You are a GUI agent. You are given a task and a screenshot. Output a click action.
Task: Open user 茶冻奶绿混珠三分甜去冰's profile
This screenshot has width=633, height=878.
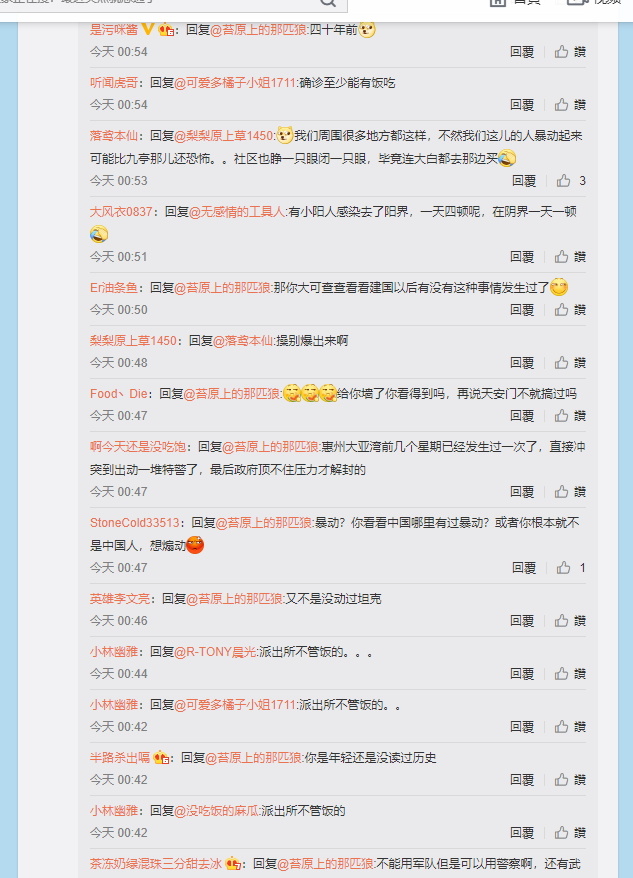[156, 863]
